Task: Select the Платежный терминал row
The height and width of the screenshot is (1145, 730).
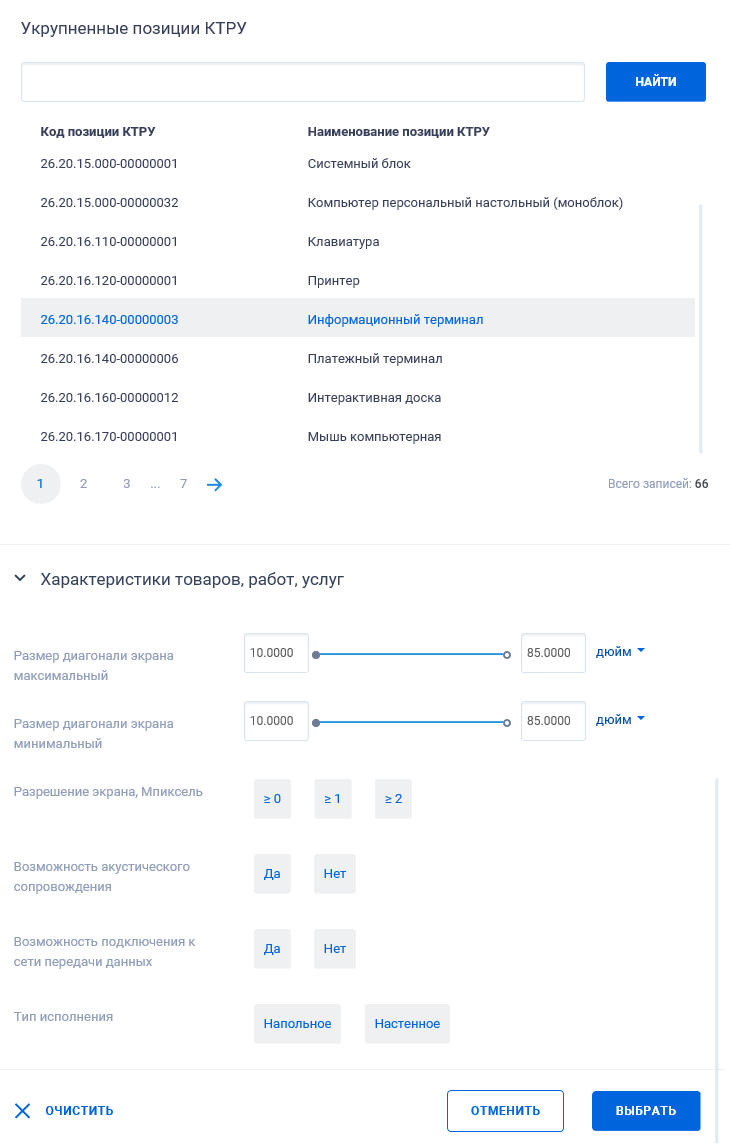Action: click(x=358, y=359)
